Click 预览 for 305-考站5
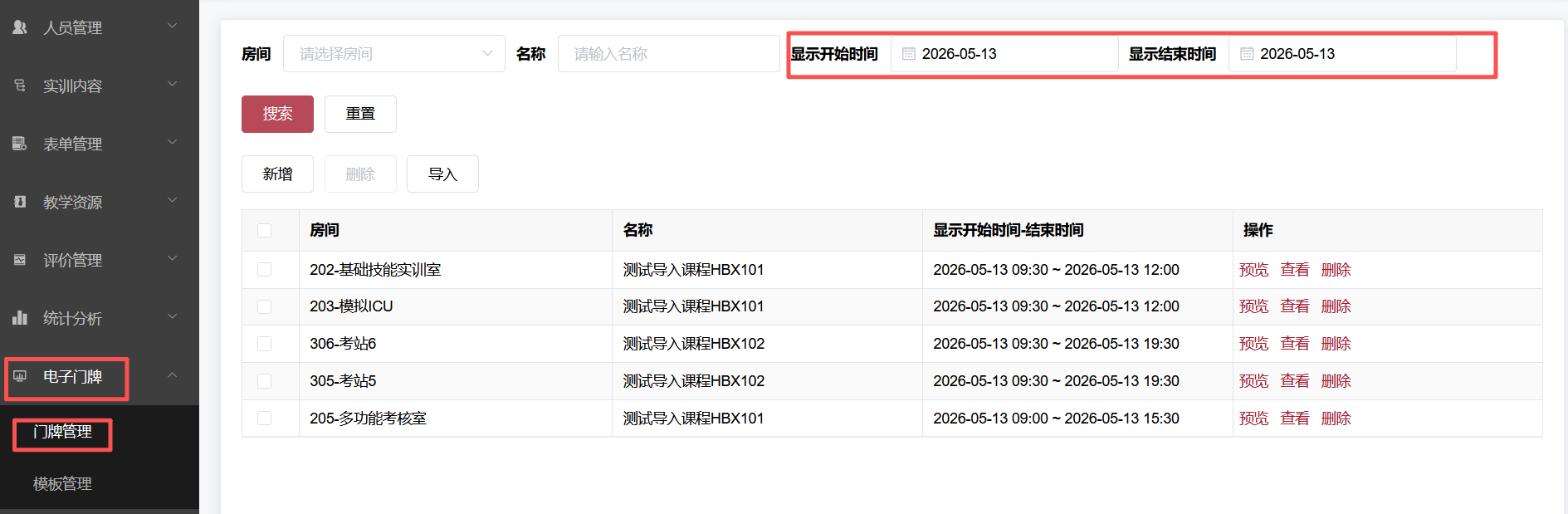Screen dimensions: 1568x514 tap(1253, 381)
